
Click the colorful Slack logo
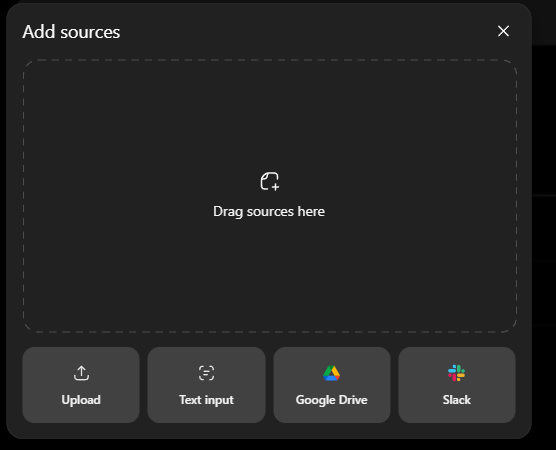pos(456,373)
